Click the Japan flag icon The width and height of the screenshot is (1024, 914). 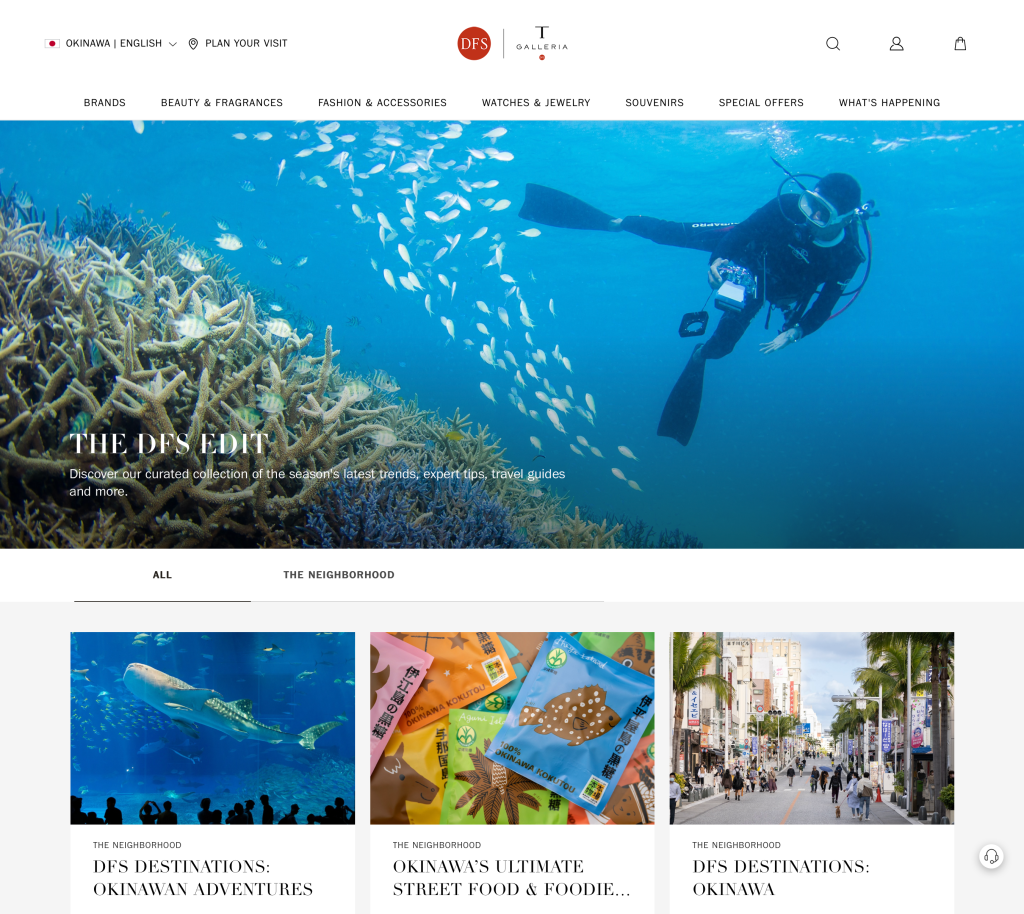pyautogui.click(x=52, y=44)
